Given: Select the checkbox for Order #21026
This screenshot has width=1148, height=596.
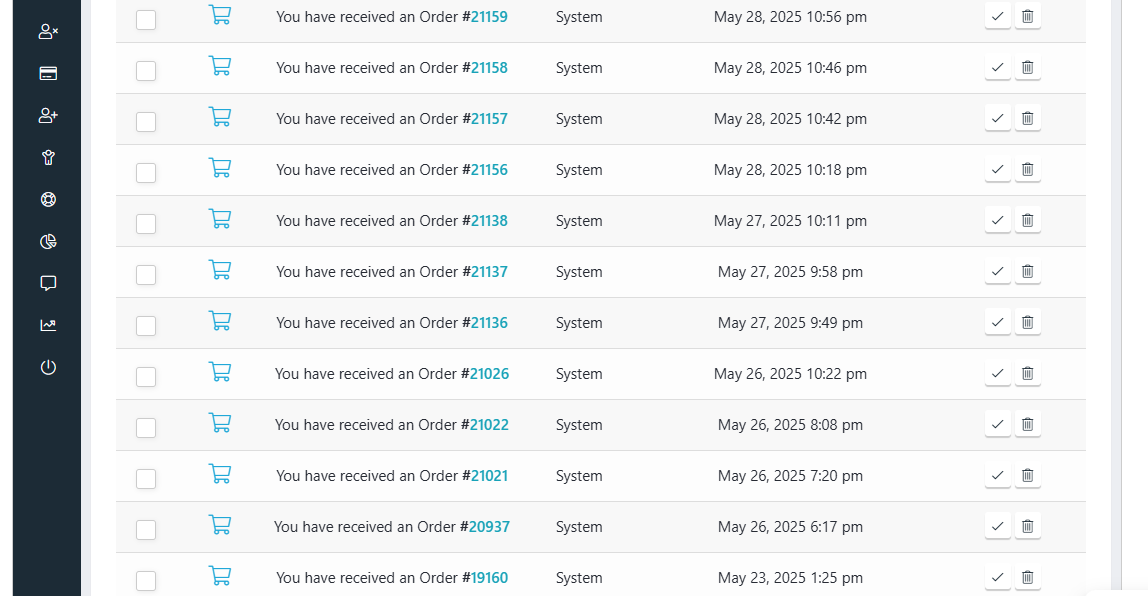Looking at the screenshot, I should pyautogui.click(x=146, y=377).
